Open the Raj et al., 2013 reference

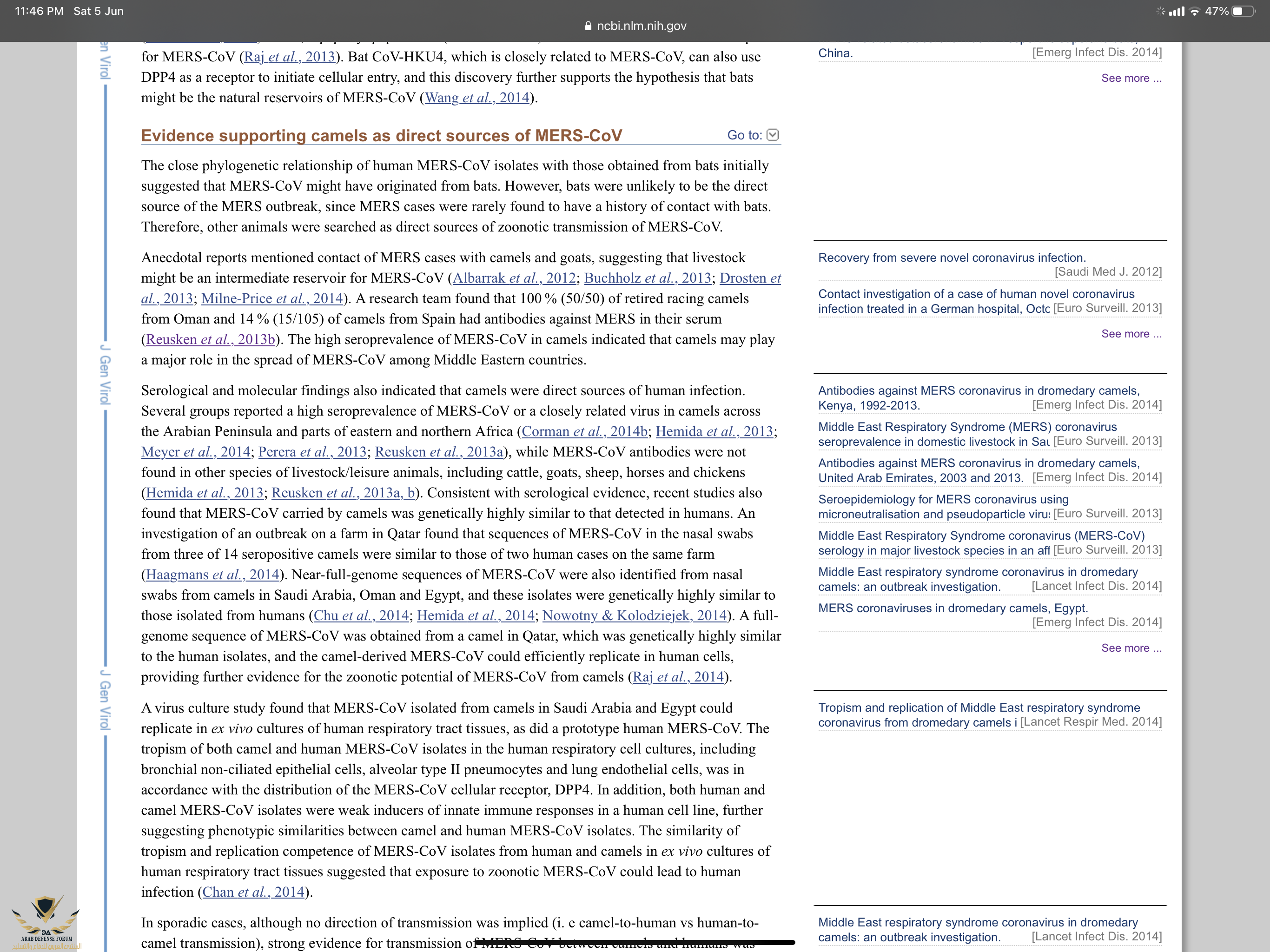tap(289, 57)
